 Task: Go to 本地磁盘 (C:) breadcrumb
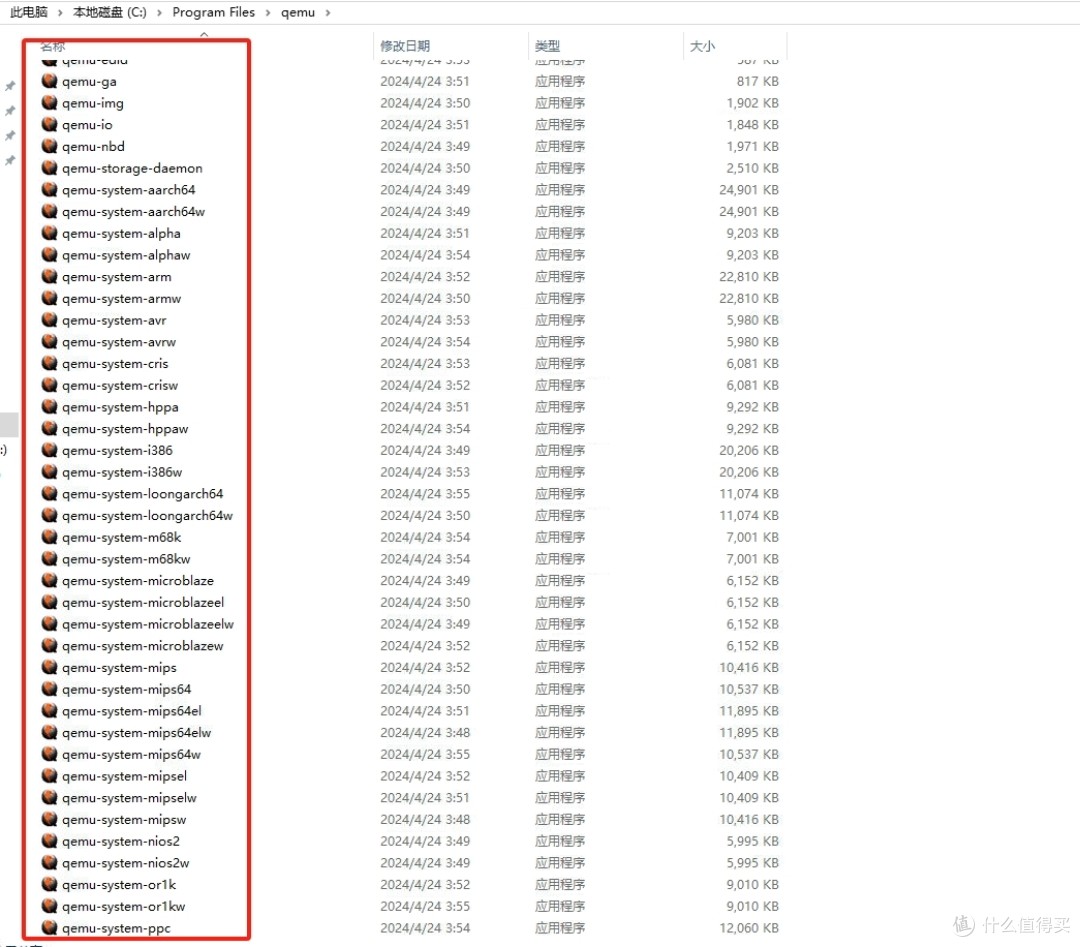(110, 12)
